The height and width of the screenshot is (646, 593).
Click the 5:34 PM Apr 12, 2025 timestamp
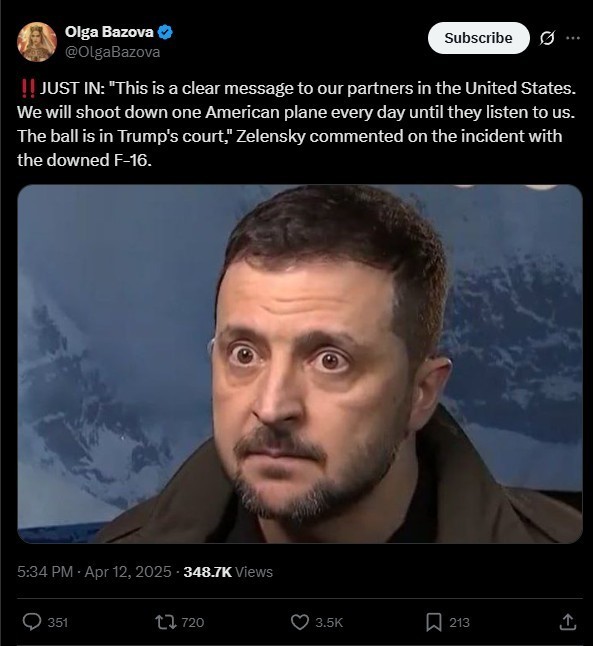pyautogui.click(x=94, y=571)
